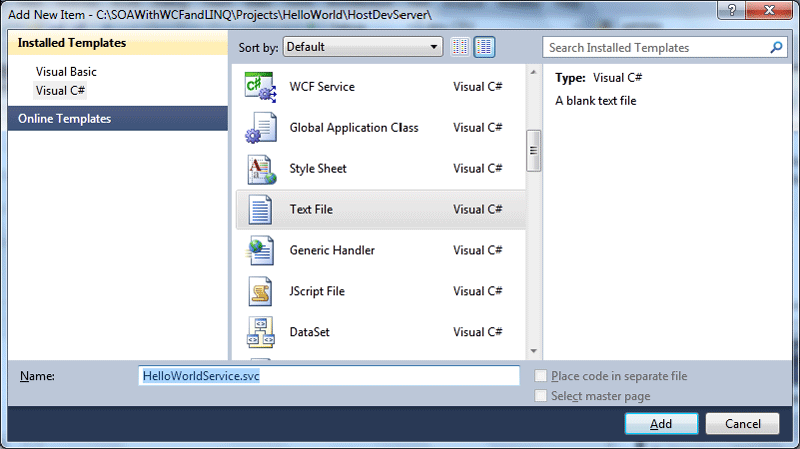Expand the Online Templates section
This screenshot has height=449, width=800.
tap(64, 119)
